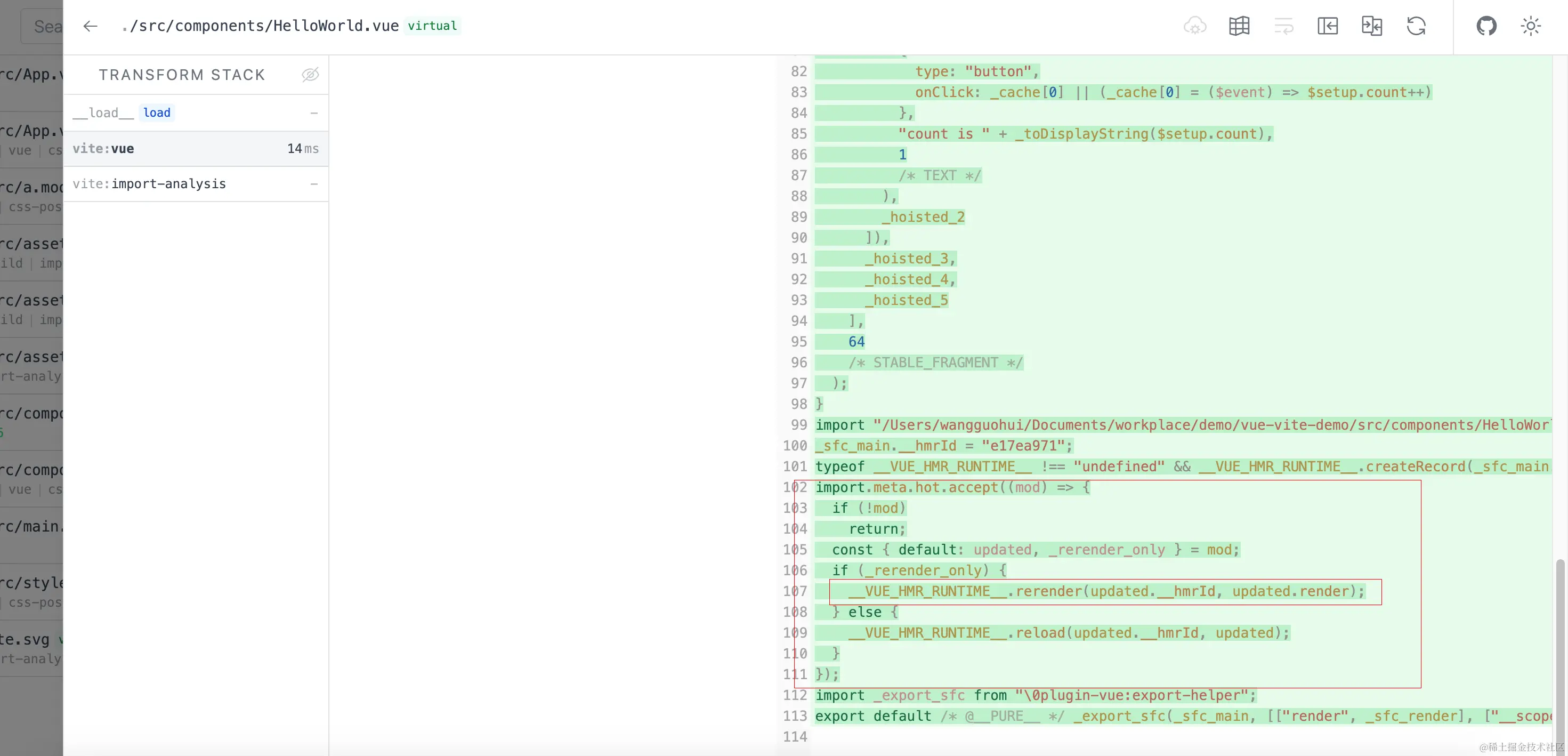
Task: Click the back arrow next to file path
Action: pos(90,26)
